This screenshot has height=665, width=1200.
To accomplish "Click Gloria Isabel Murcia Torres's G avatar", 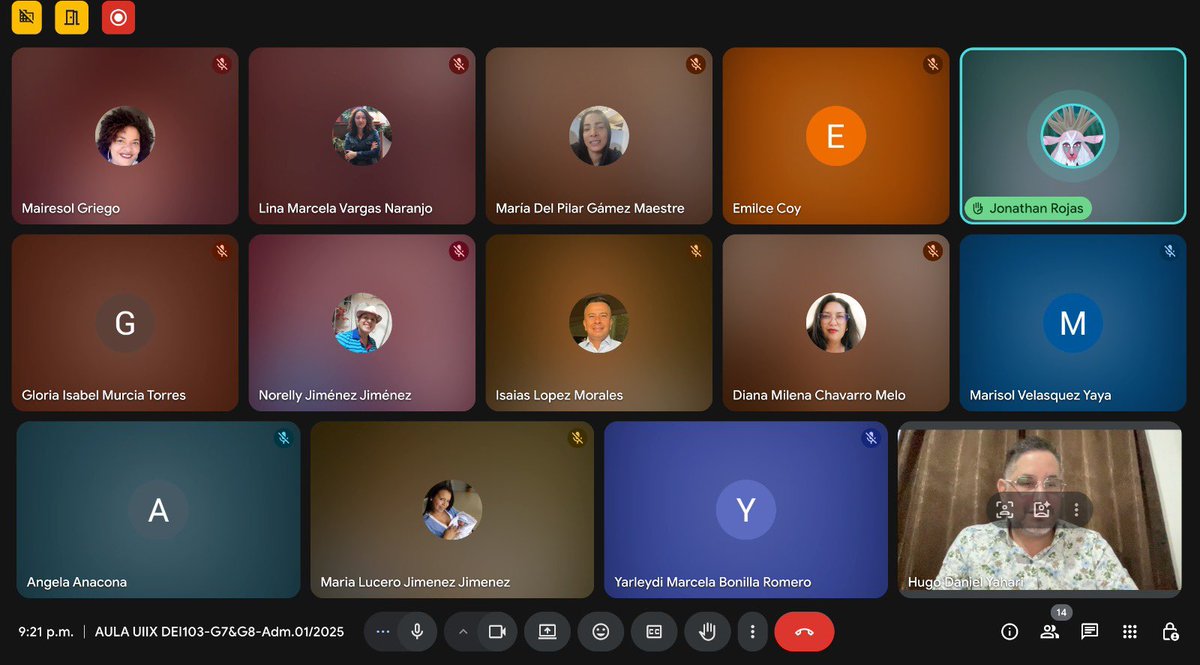I will pos(125,323).
